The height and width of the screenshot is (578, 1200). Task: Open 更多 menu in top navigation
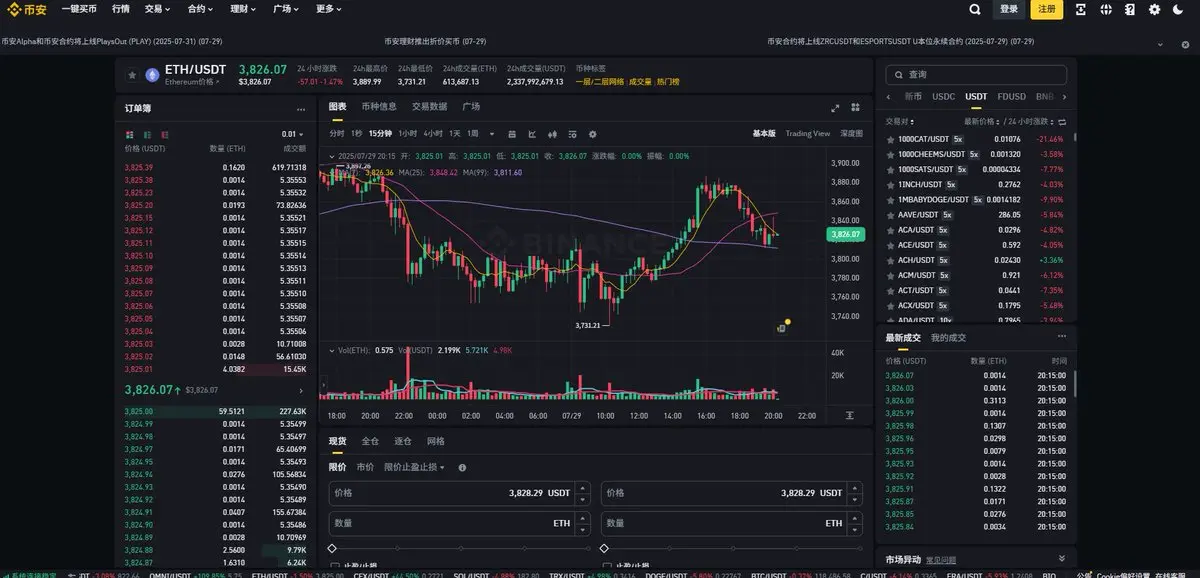[328, 9]
